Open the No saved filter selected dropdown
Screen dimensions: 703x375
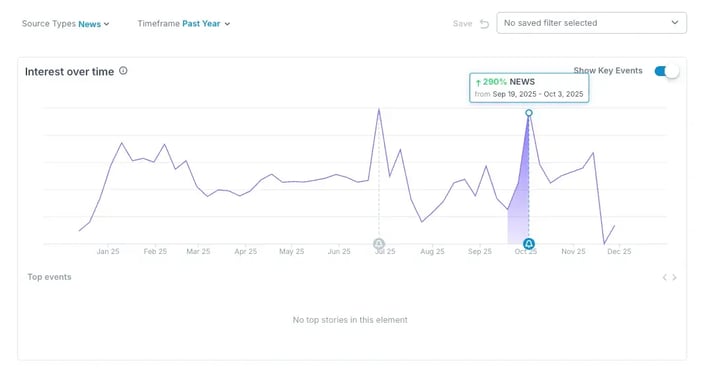(x=591, y=23)
